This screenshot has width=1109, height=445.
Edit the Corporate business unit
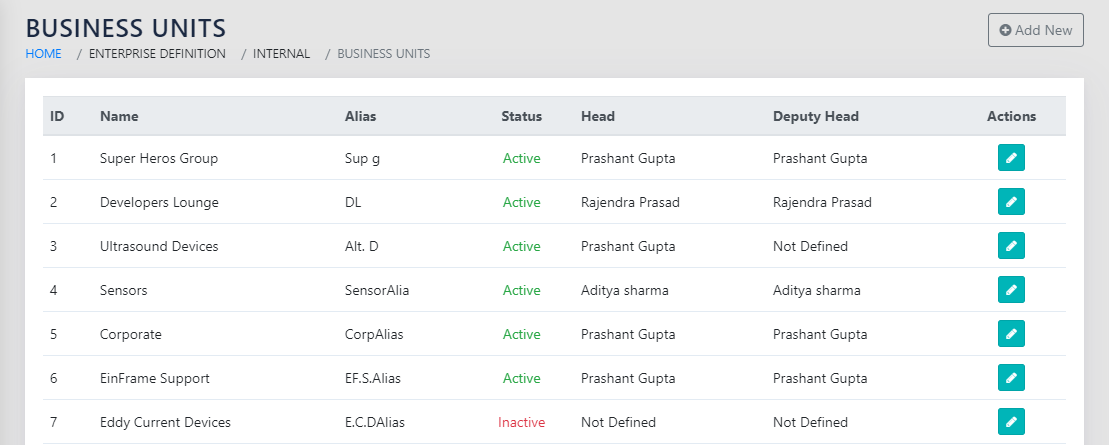[x=1011, y=334]
